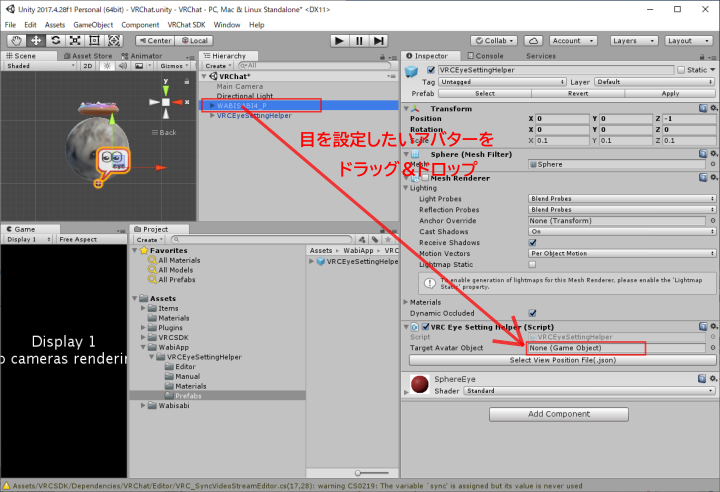Open Mesh Filter gear settings

714,153
